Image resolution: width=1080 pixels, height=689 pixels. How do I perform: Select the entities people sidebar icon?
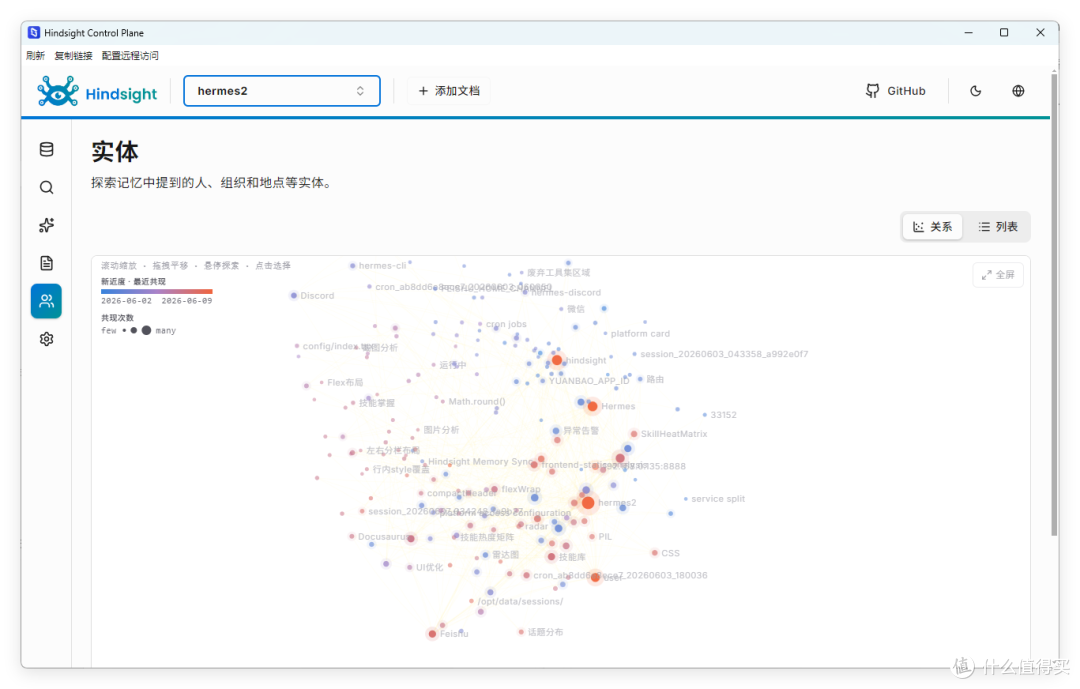46,301
